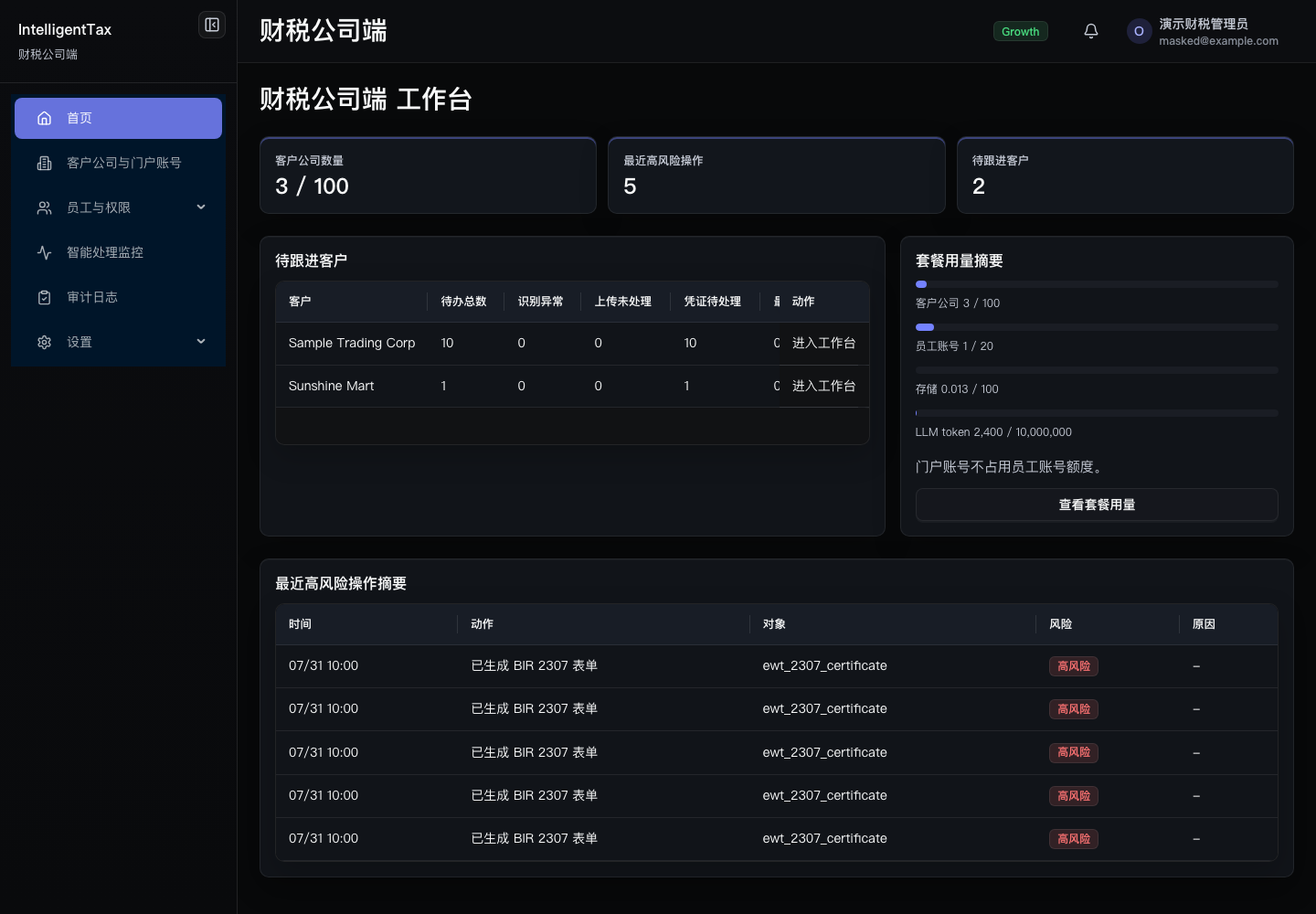
Task: Click the 员工账号 usage progress bar
Action: [x=1097, y=327]
